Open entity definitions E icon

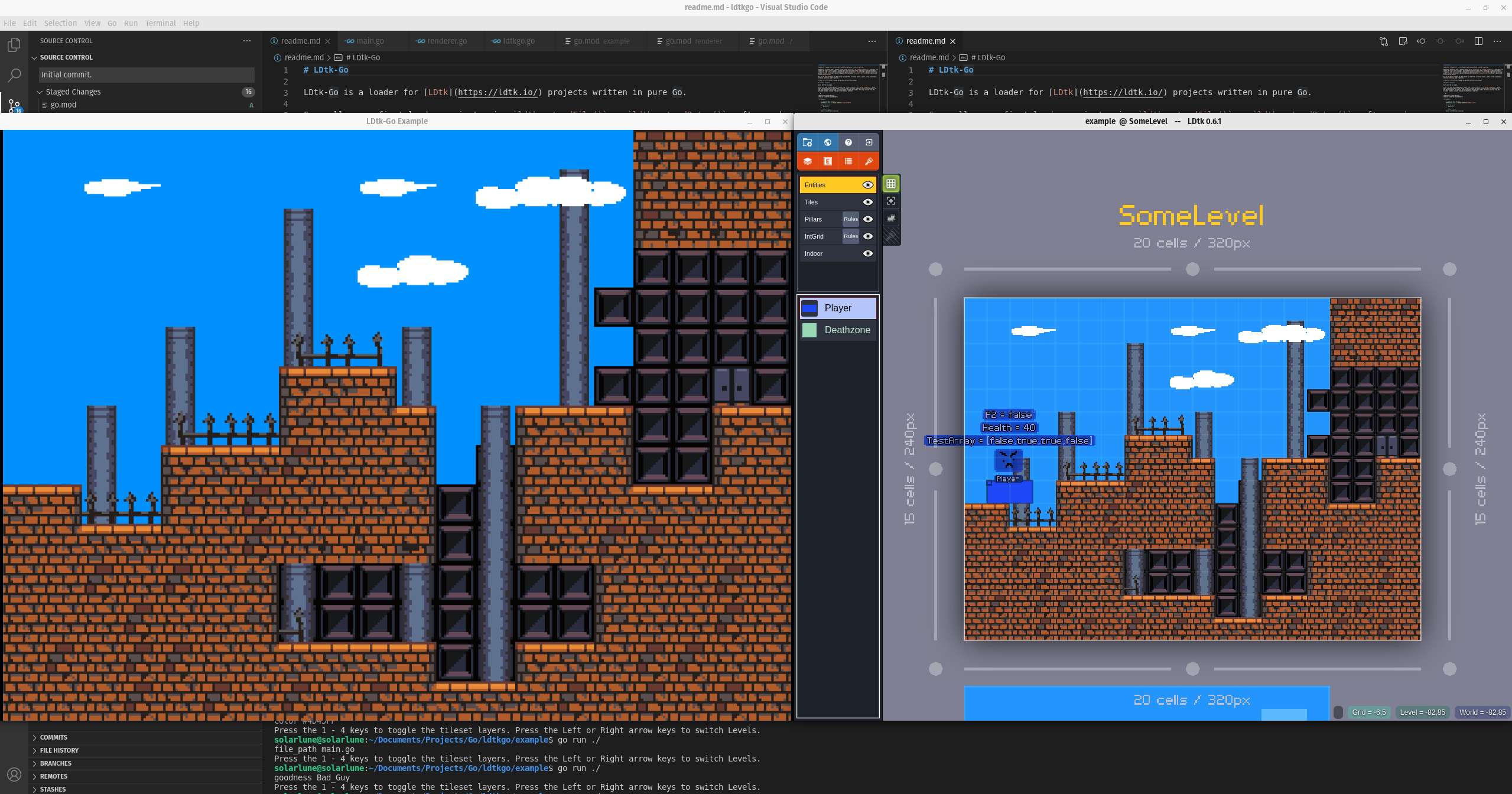coord(828,161)
